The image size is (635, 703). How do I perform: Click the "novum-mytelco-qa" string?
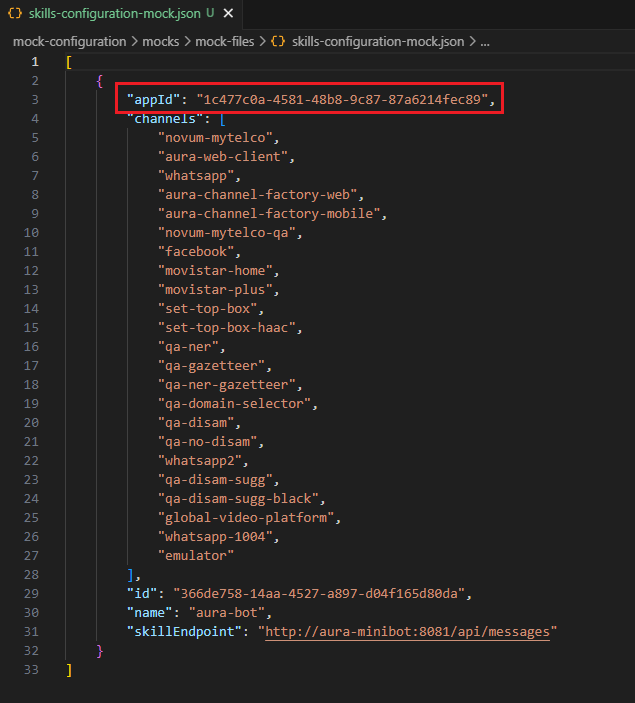226,233
